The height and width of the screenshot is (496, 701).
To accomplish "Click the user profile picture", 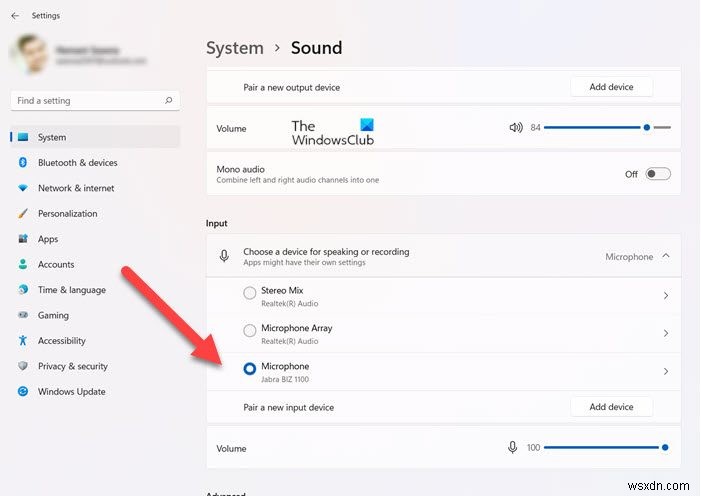I will coord(30,54).
